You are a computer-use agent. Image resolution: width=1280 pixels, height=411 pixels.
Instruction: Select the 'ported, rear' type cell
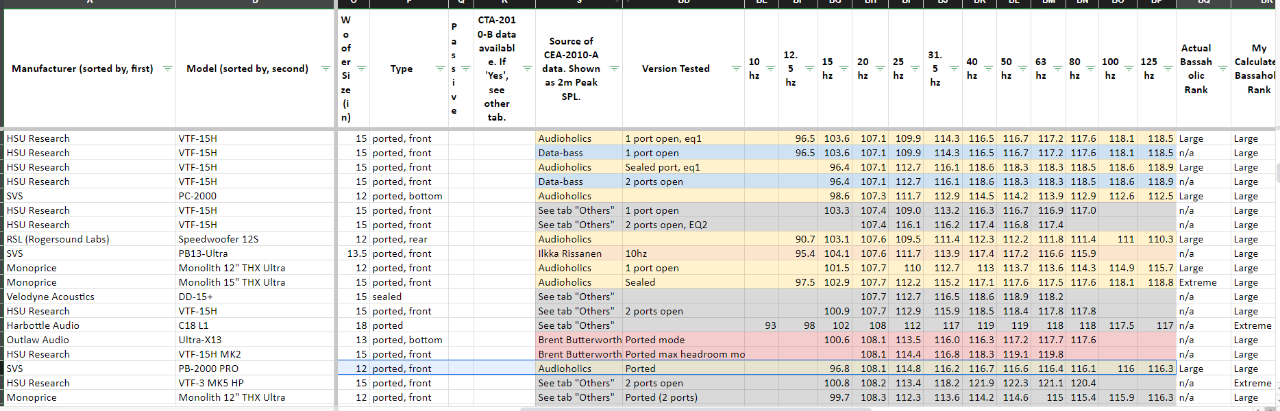(409, 239)
